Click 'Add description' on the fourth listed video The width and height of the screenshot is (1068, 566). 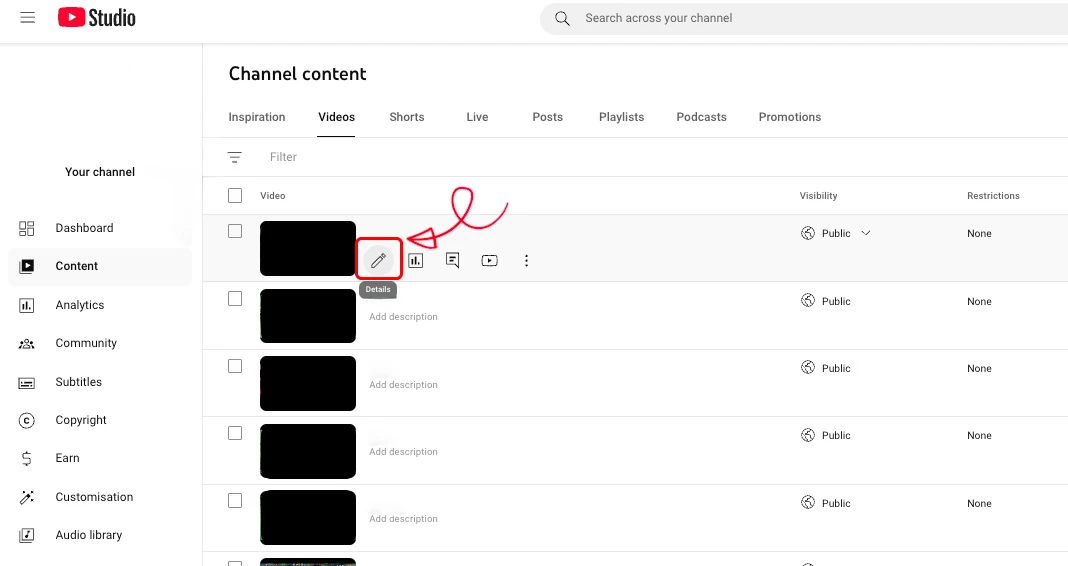tap(403, 452)
